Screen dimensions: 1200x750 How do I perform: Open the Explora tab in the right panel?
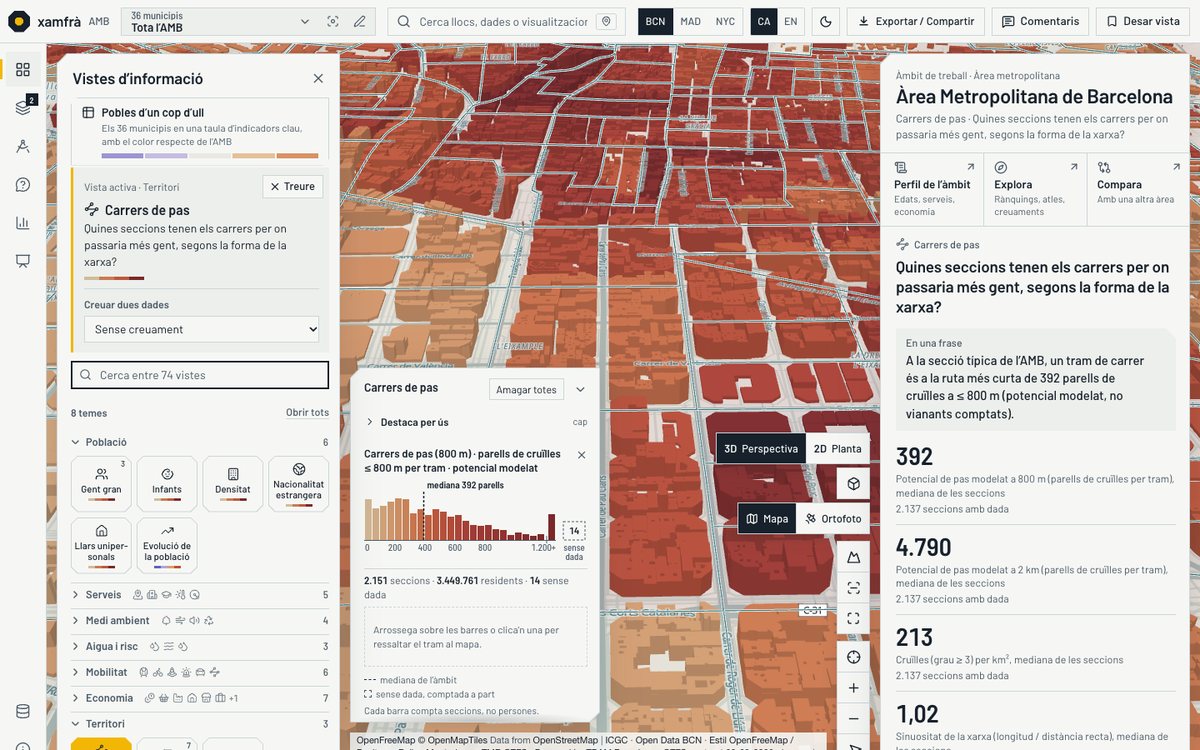click(1034, 190)
